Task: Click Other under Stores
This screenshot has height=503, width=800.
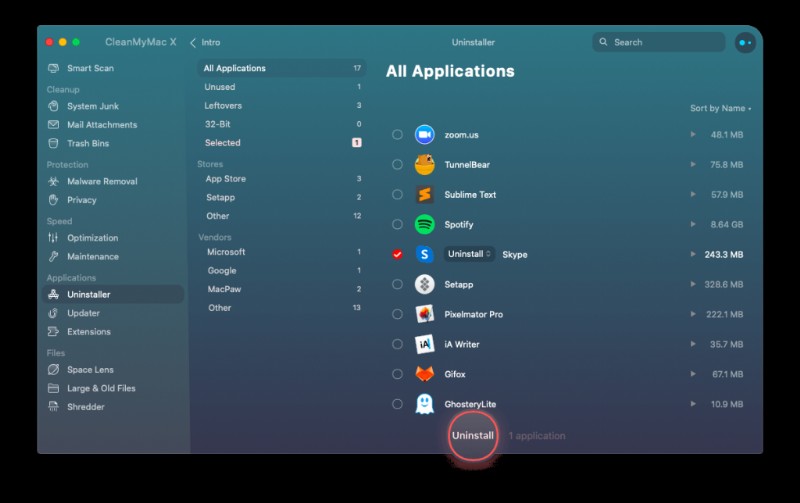Action: pos(282,216)
